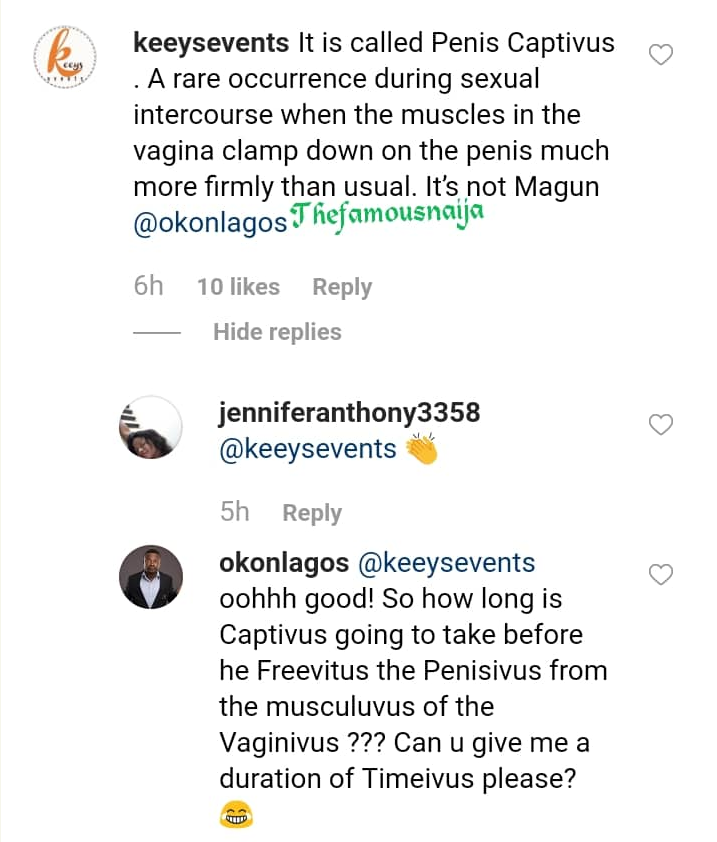Collapse thread with Hide replies
This screenshot has width=717, height=842.
pyautogui.click(x=277, y=332)
